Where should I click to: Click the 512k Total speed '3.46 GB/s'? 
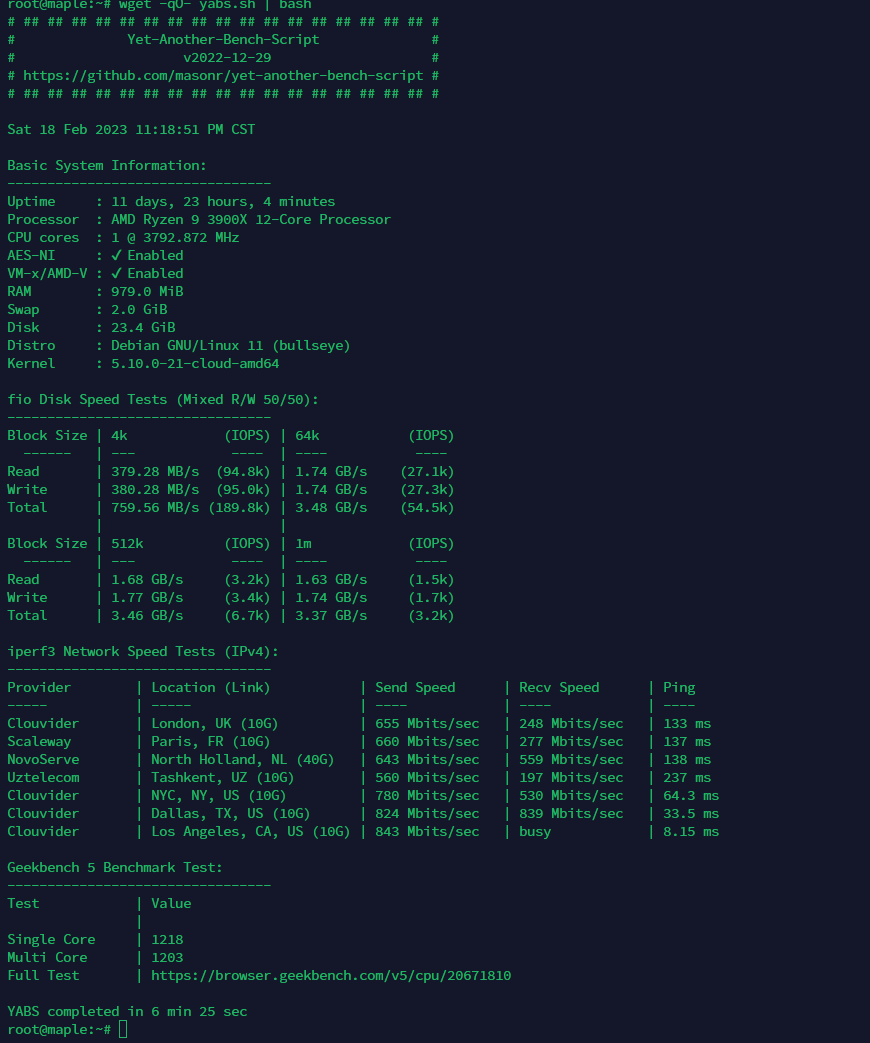tap(147, 615)
